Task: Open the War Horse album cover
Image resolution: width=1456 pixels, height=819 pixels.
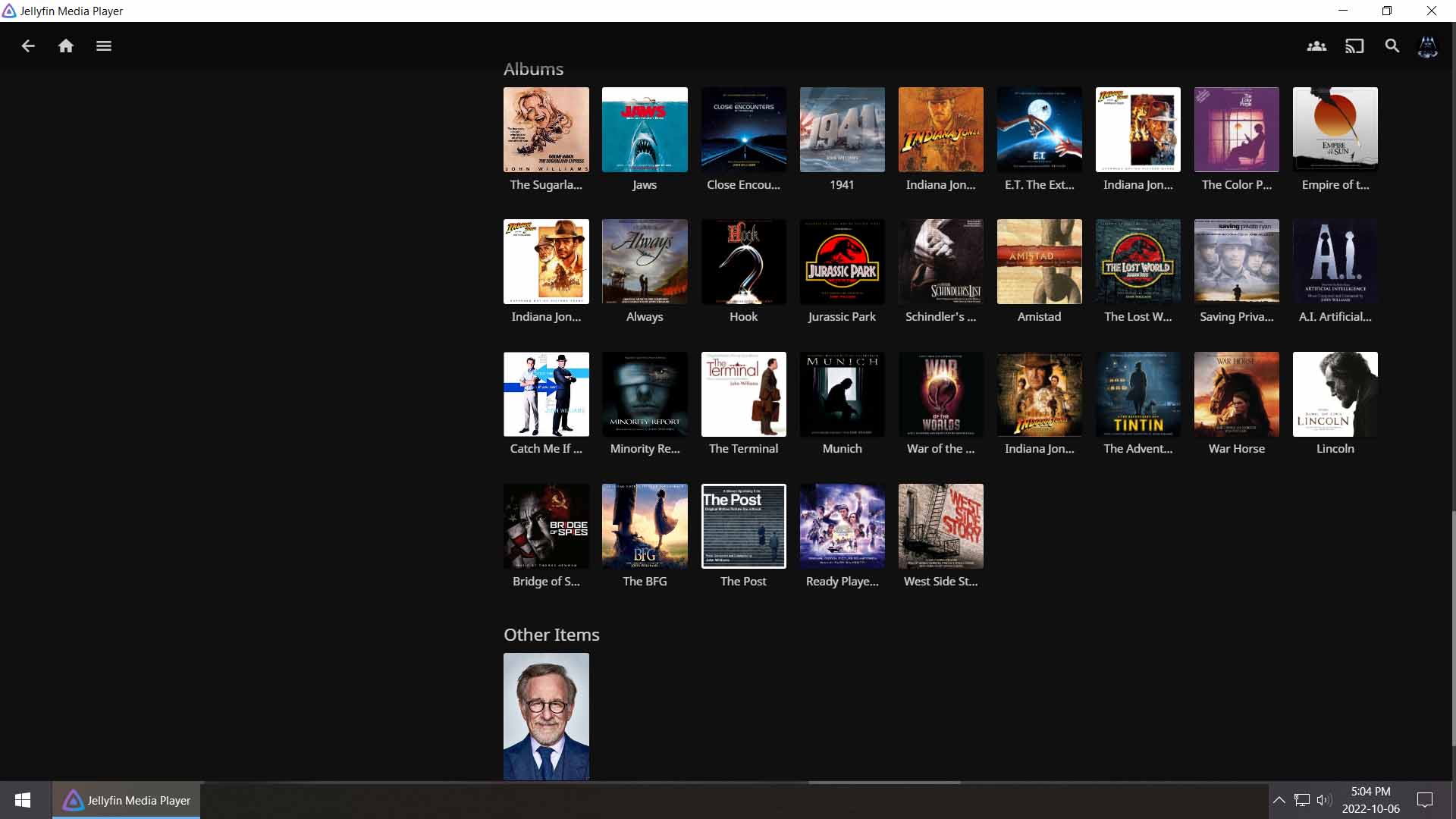Action: point(1236,394)
